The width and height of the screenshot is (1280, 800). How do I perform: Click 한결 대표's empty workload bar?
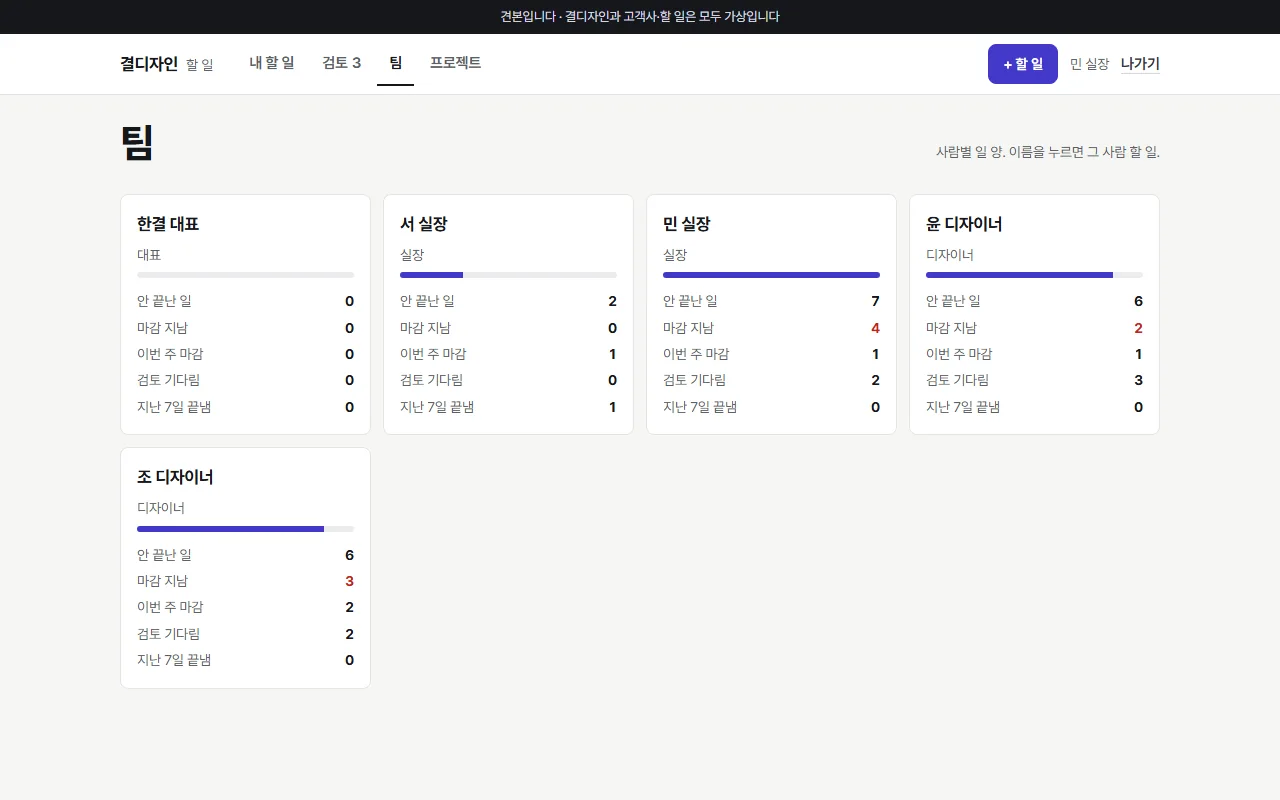pos(245,275)
